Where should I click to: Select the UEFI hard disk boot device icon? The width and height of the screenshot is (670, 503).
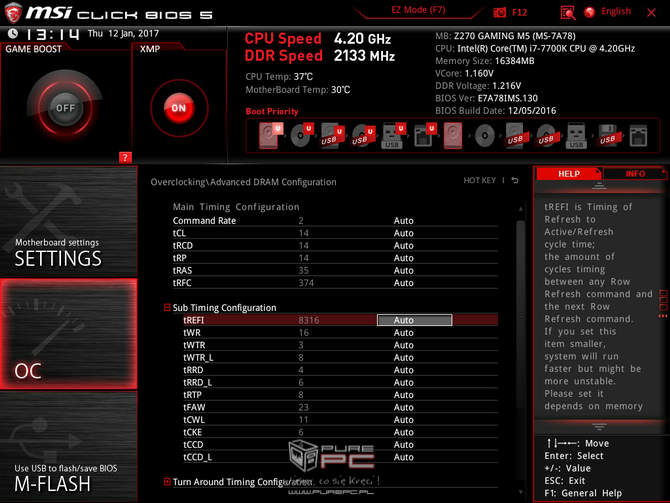(270, 135)
